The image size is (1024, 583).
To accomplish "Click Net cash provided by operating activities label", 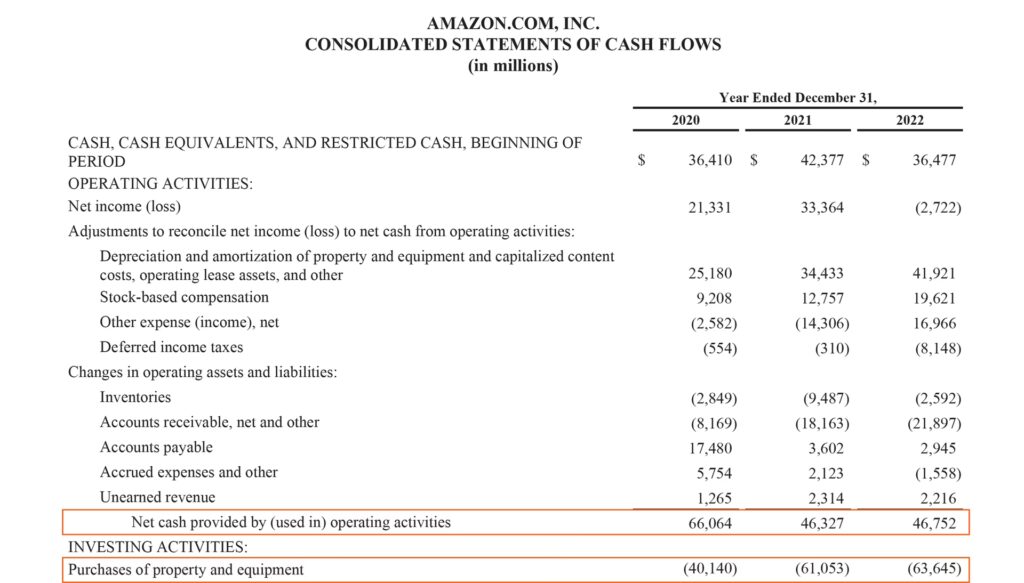I will (290, 522).
